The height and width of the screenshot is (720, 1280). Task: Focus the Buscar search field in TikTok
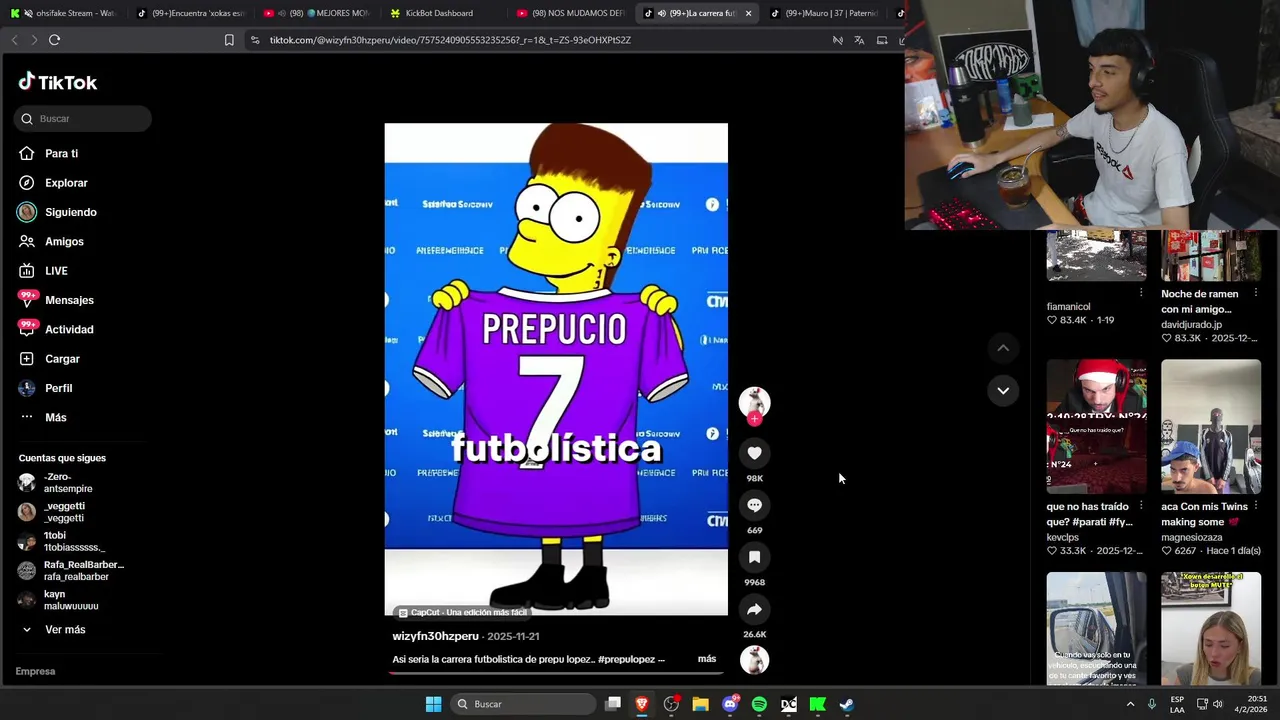tap(83, 119)
